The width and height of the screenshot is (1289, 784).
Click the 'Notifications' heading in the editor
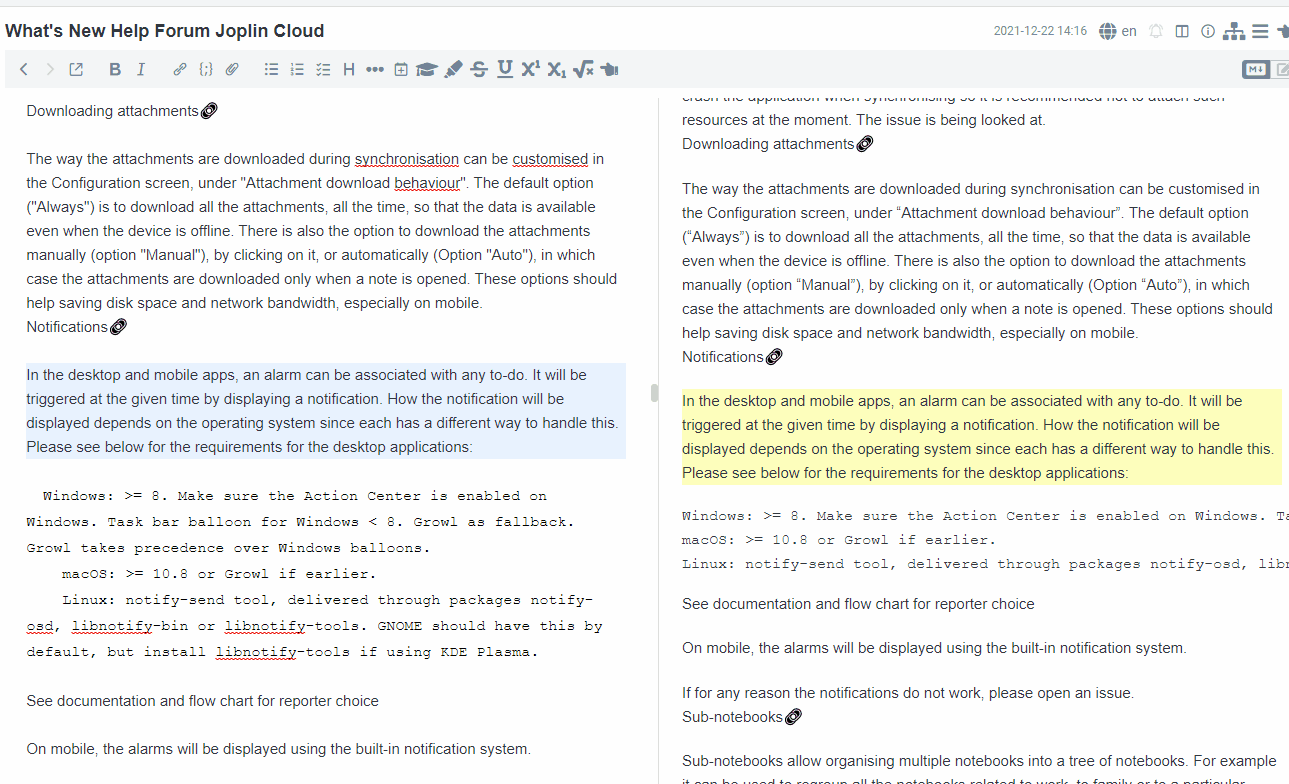coord(67,327)
